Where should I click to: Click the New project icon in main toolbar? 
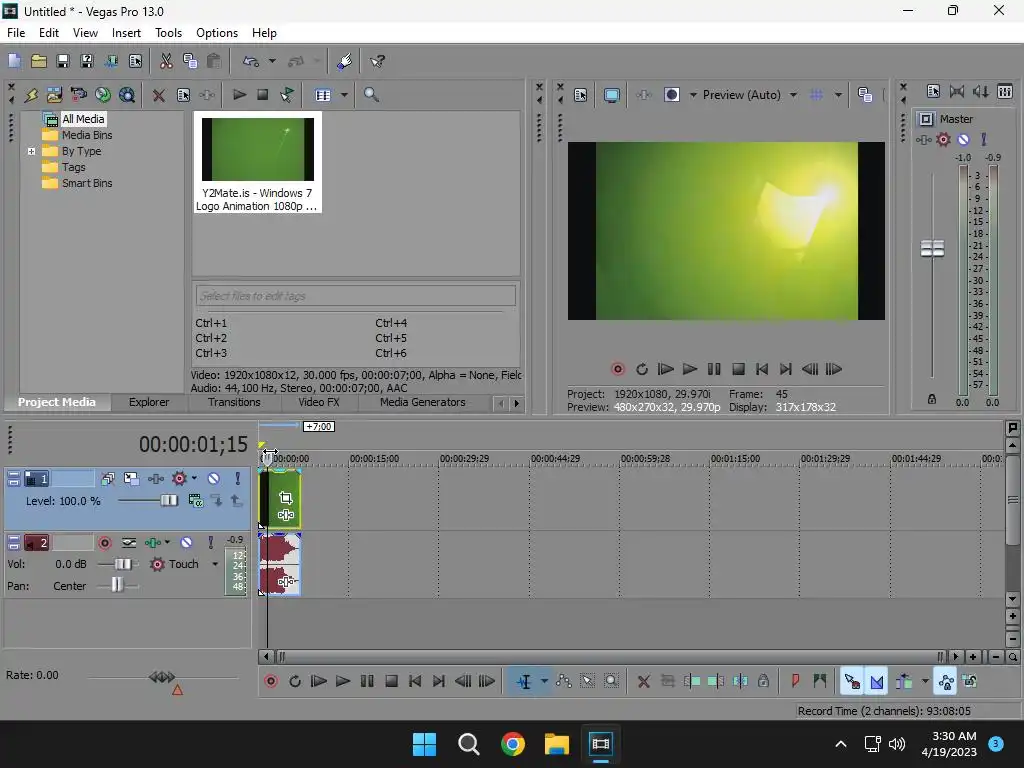coord(14,61)
